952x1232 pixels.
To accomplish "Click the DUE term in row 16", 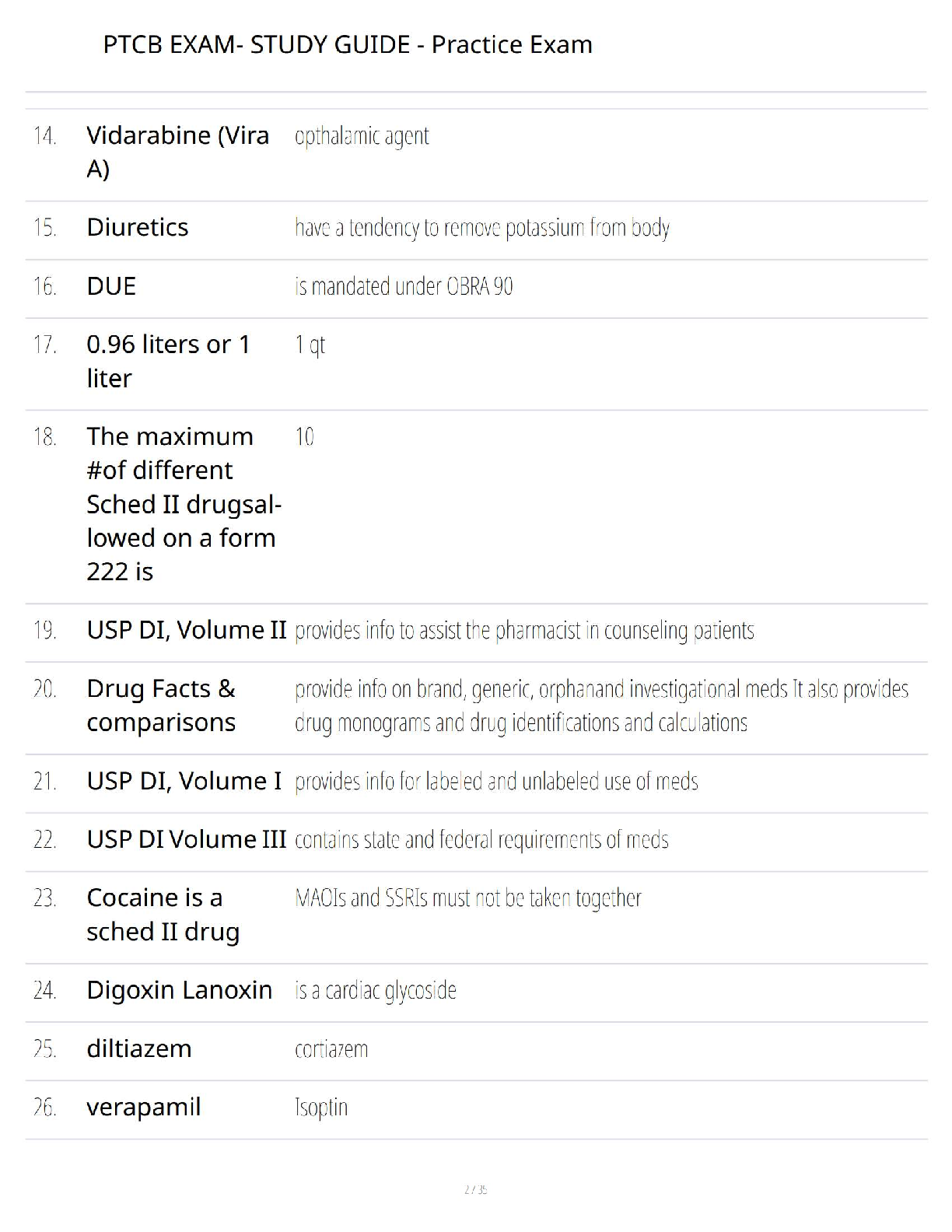I will [111, 286].
